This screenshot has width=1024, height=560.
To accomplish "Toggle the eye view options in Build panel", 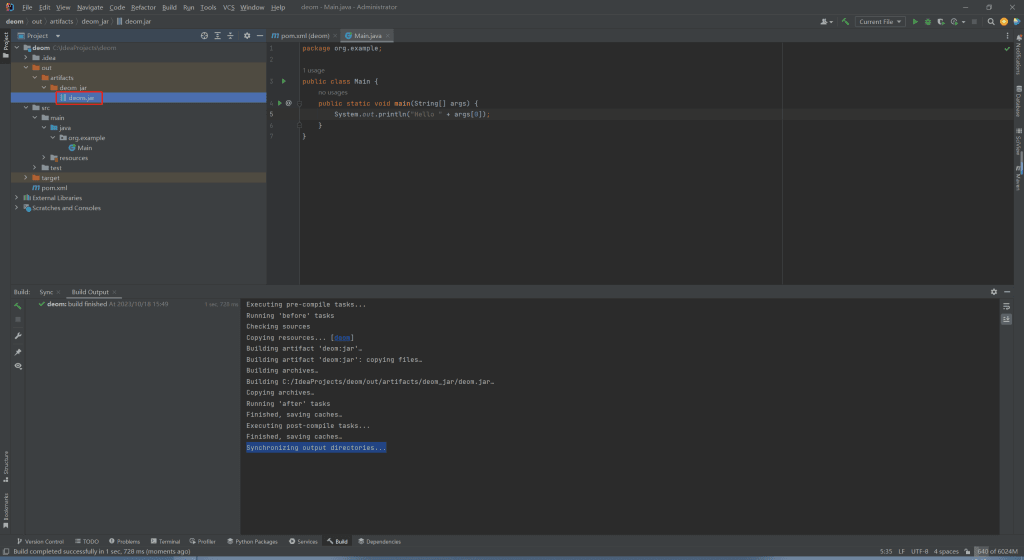I will pyautogui.click(x=18, y=367).
